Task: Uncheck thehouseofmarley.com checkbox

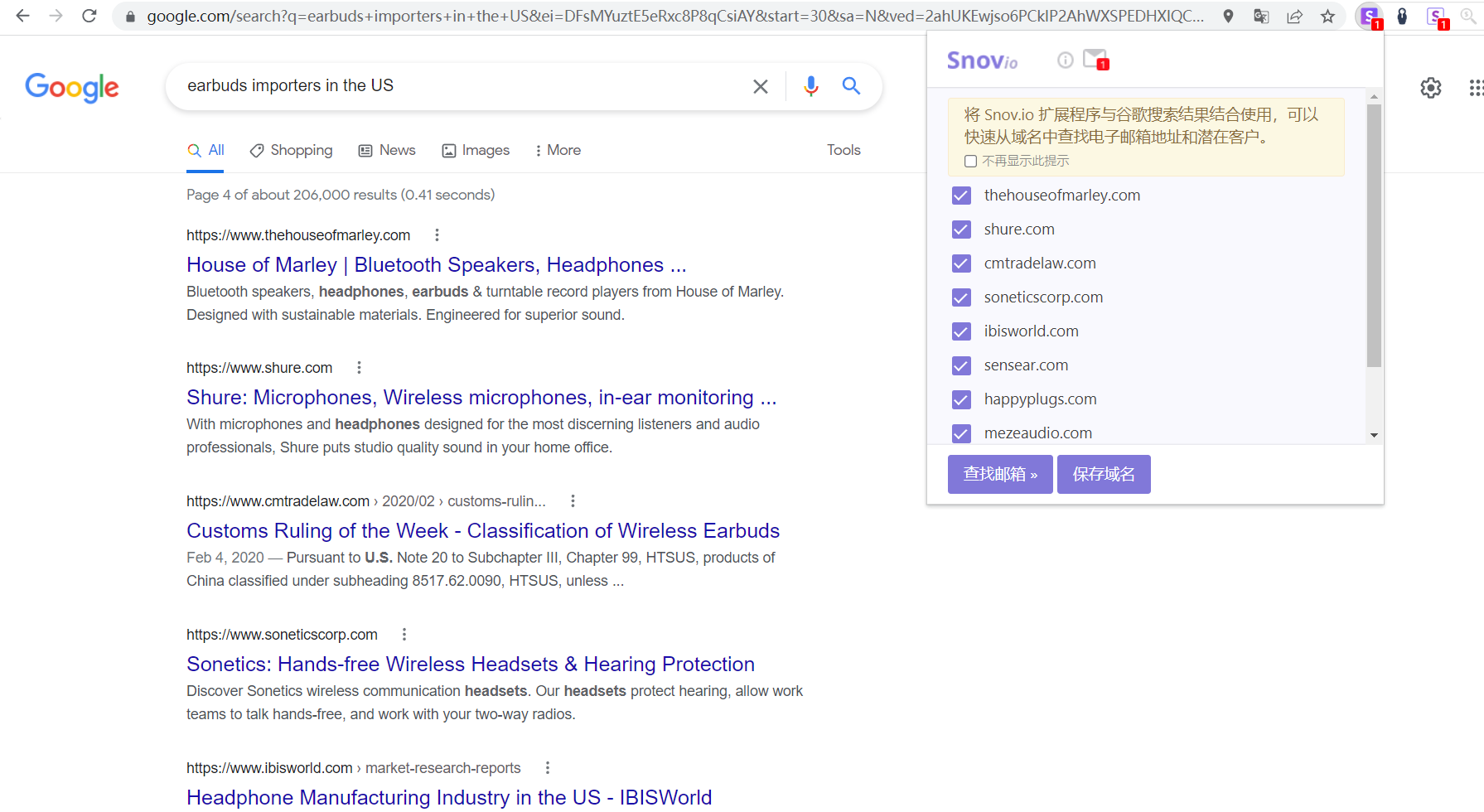Action: 961,196
